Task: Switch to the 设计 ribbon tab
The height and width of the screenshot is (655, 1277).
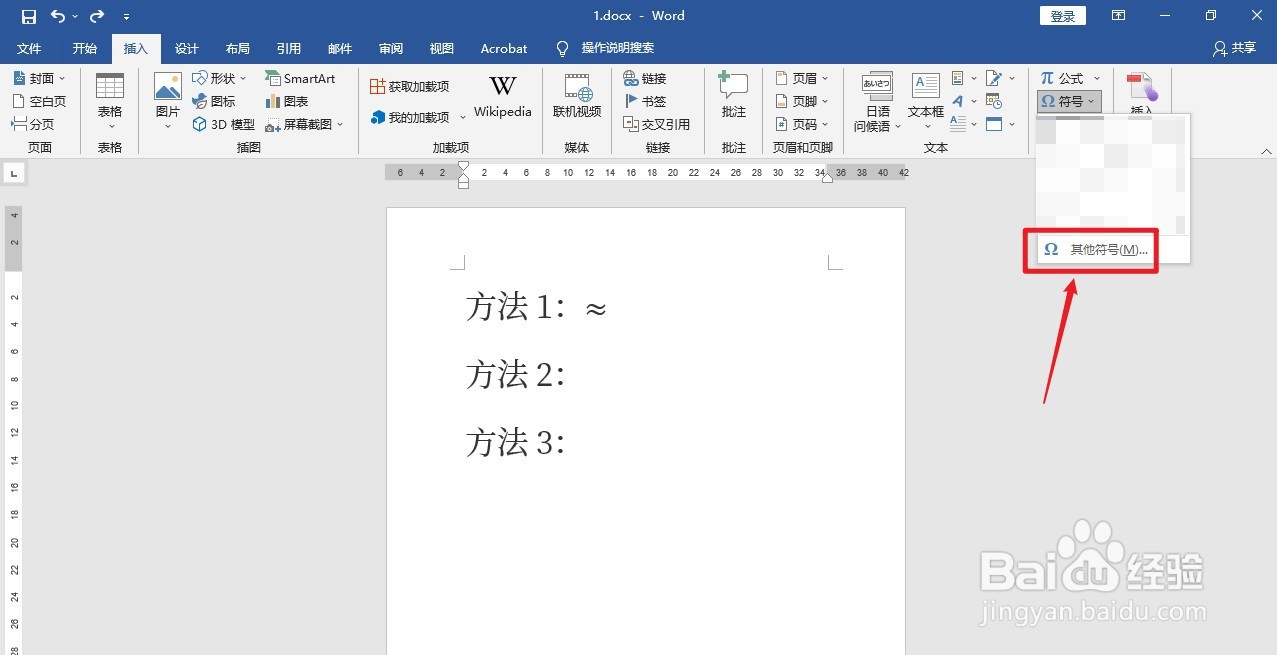Action: (186, 47)
